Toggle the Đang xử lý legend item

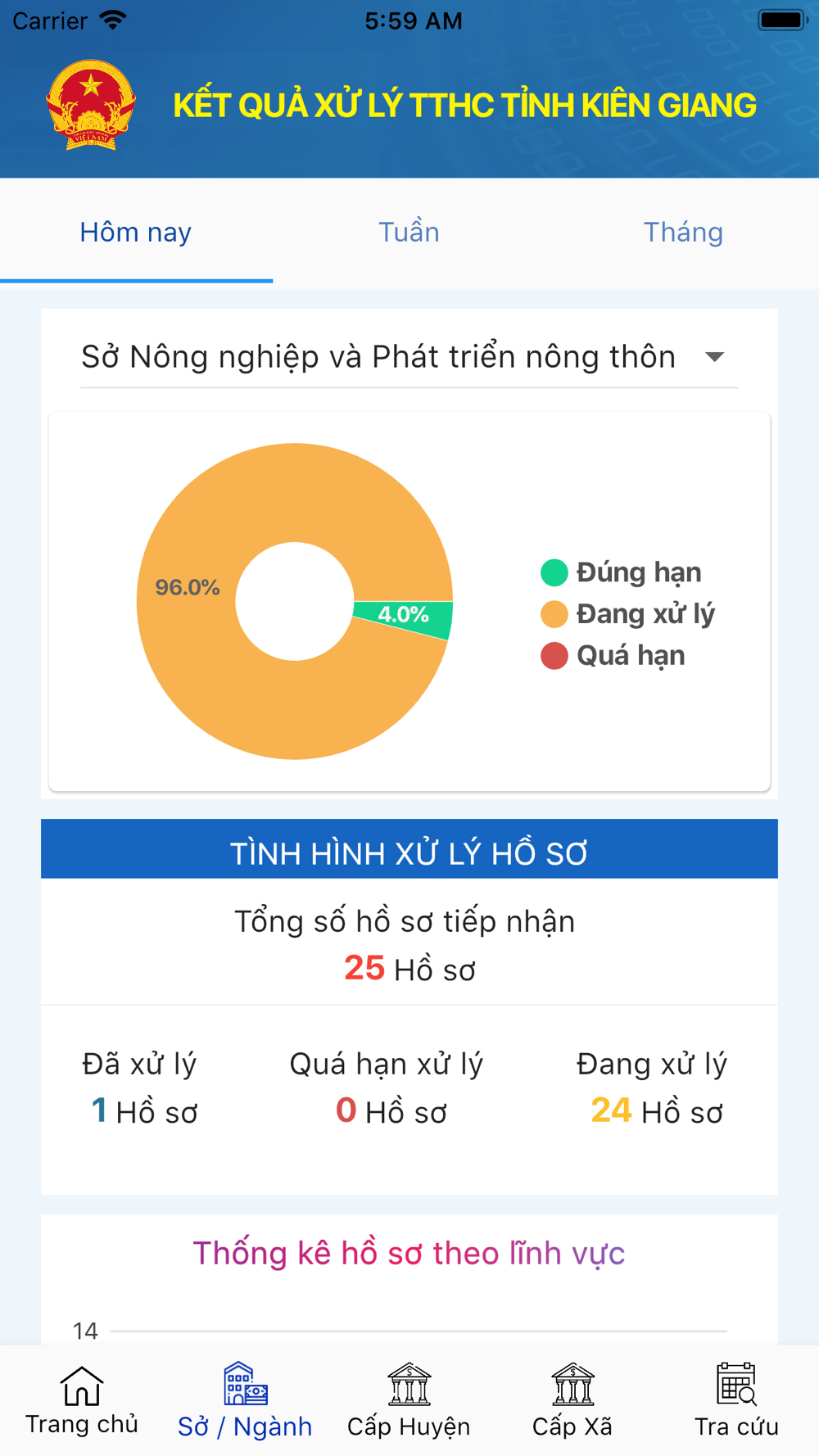[627, 614]
